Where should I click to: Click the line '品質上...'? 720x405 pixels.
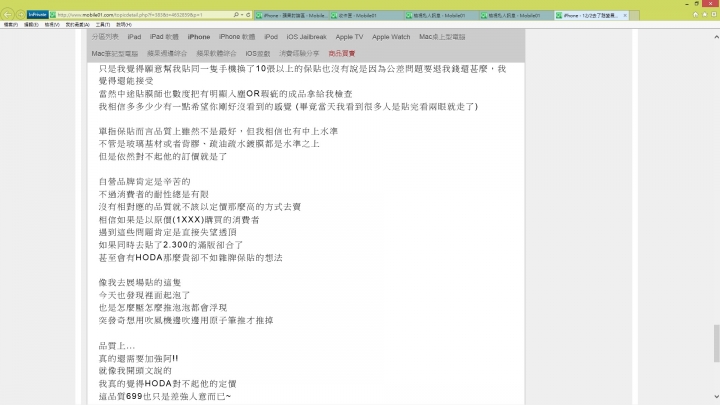coord(117,346)
